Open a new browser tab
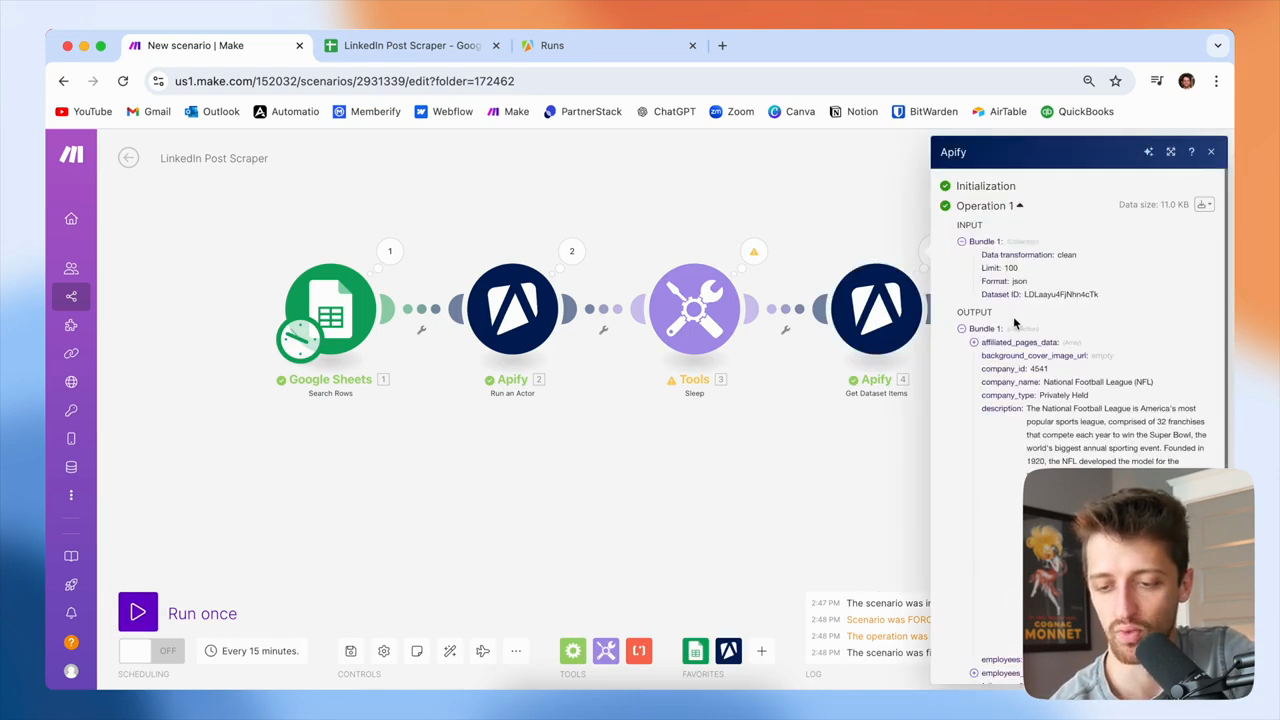This screenshot has width=1280, height=720. [722, 45]
